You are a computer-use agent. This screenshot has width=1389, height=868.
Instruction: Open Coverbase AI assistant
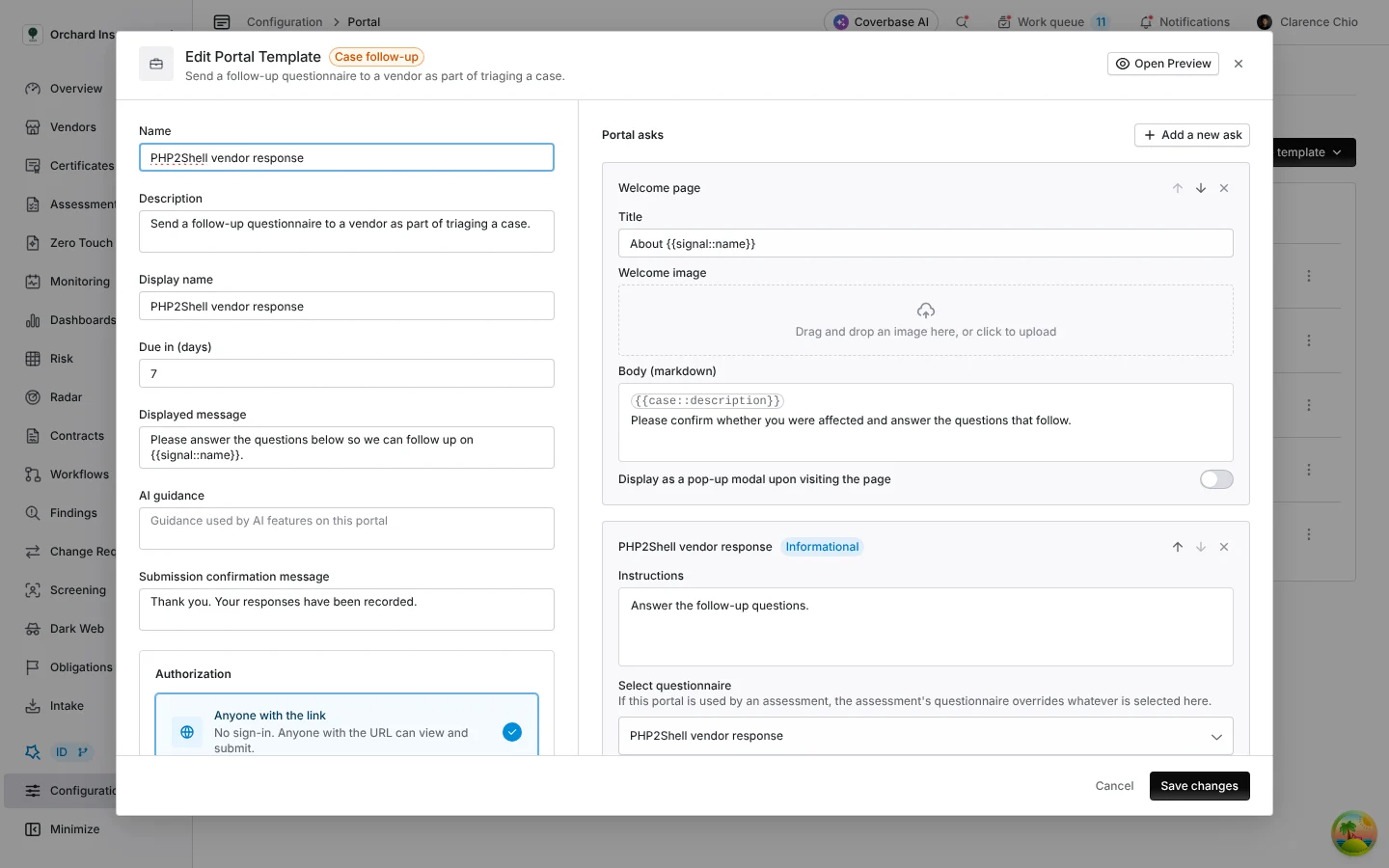pos(882,22)
